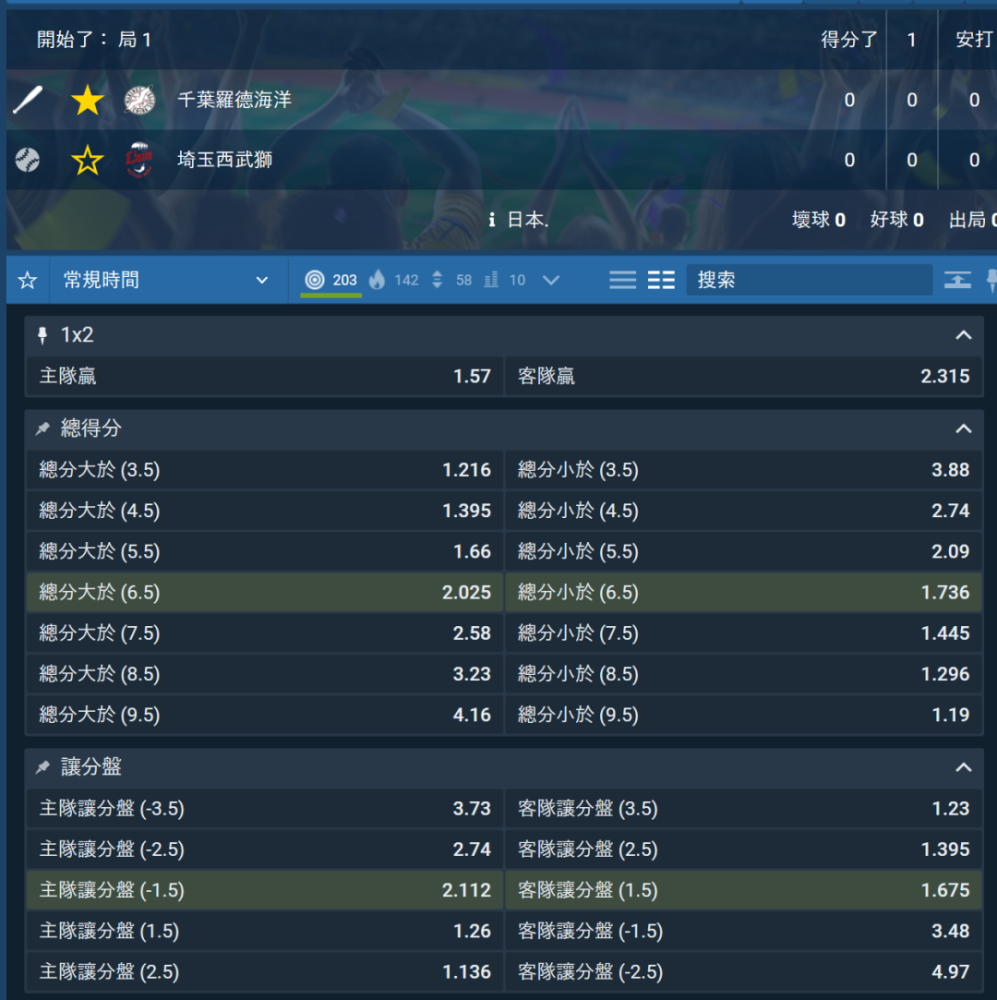
Task: Click the favorites star beside 常規時間
Action: click(x=28, y=281)
